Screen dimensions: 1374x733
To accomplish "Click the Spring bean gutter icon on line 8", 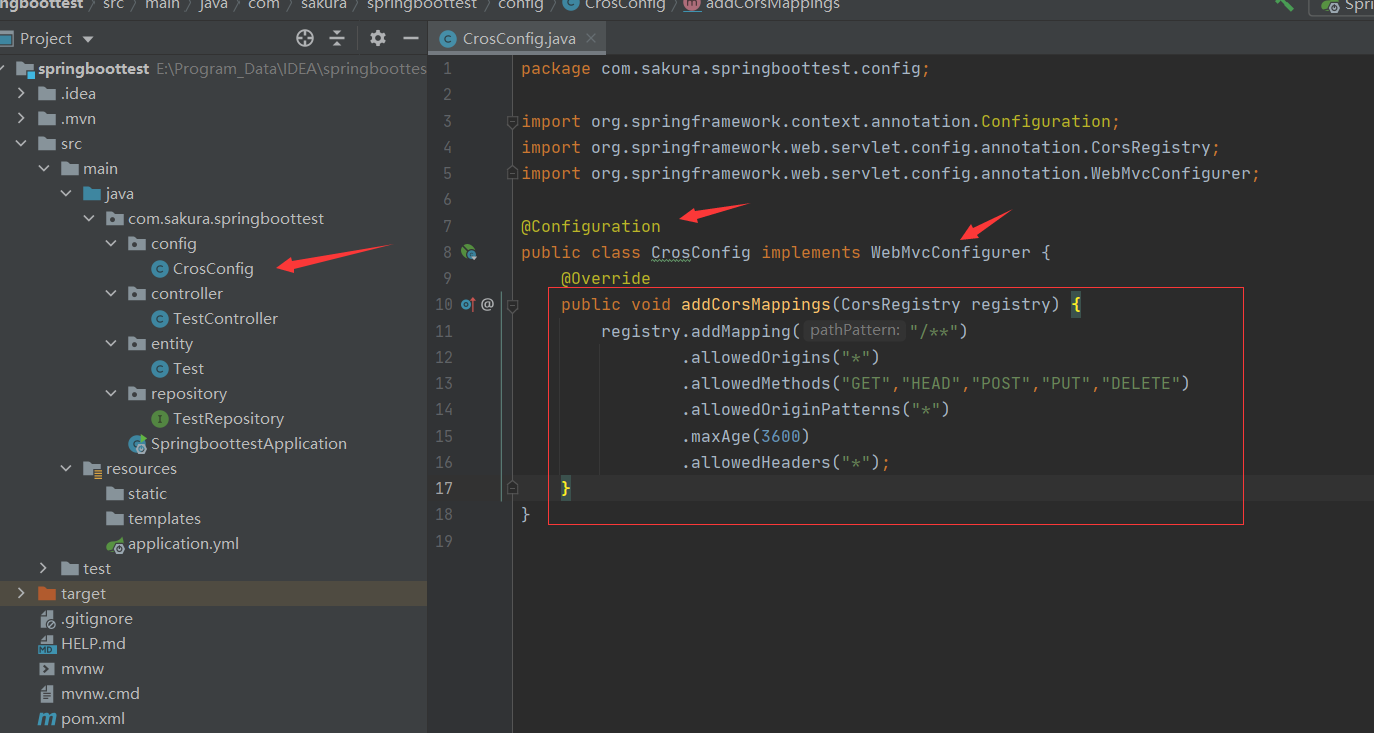I will [468, 252].
